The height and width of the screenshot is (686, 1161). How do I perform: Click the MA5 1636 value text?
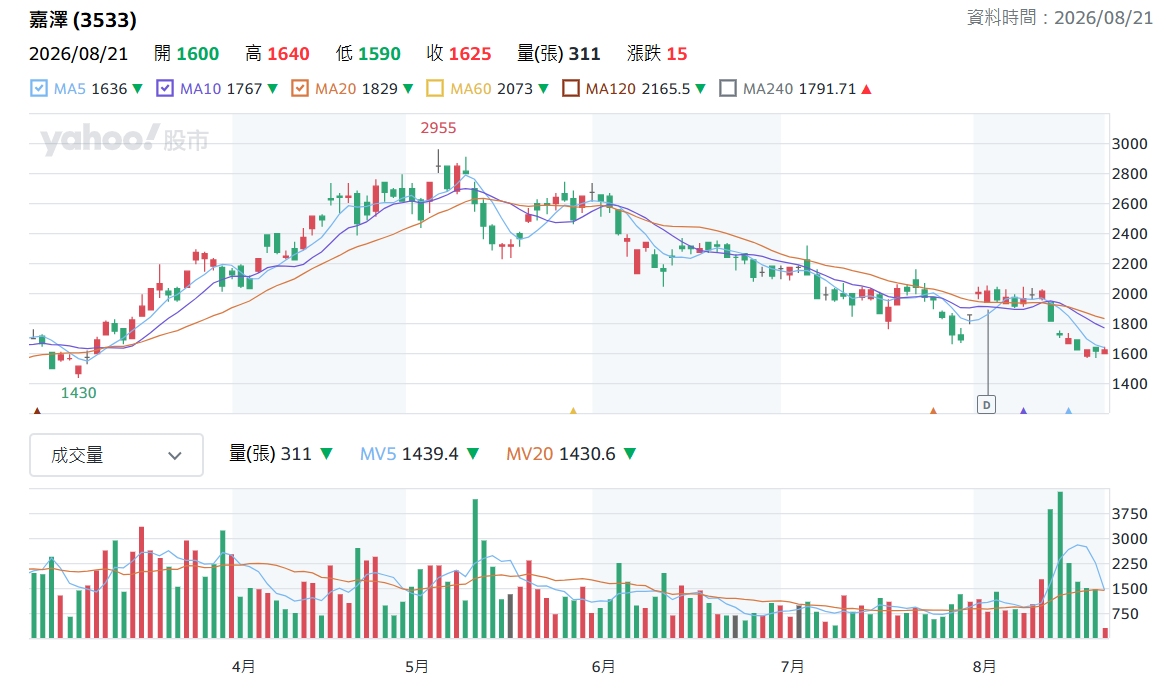(x=90, y=89)
